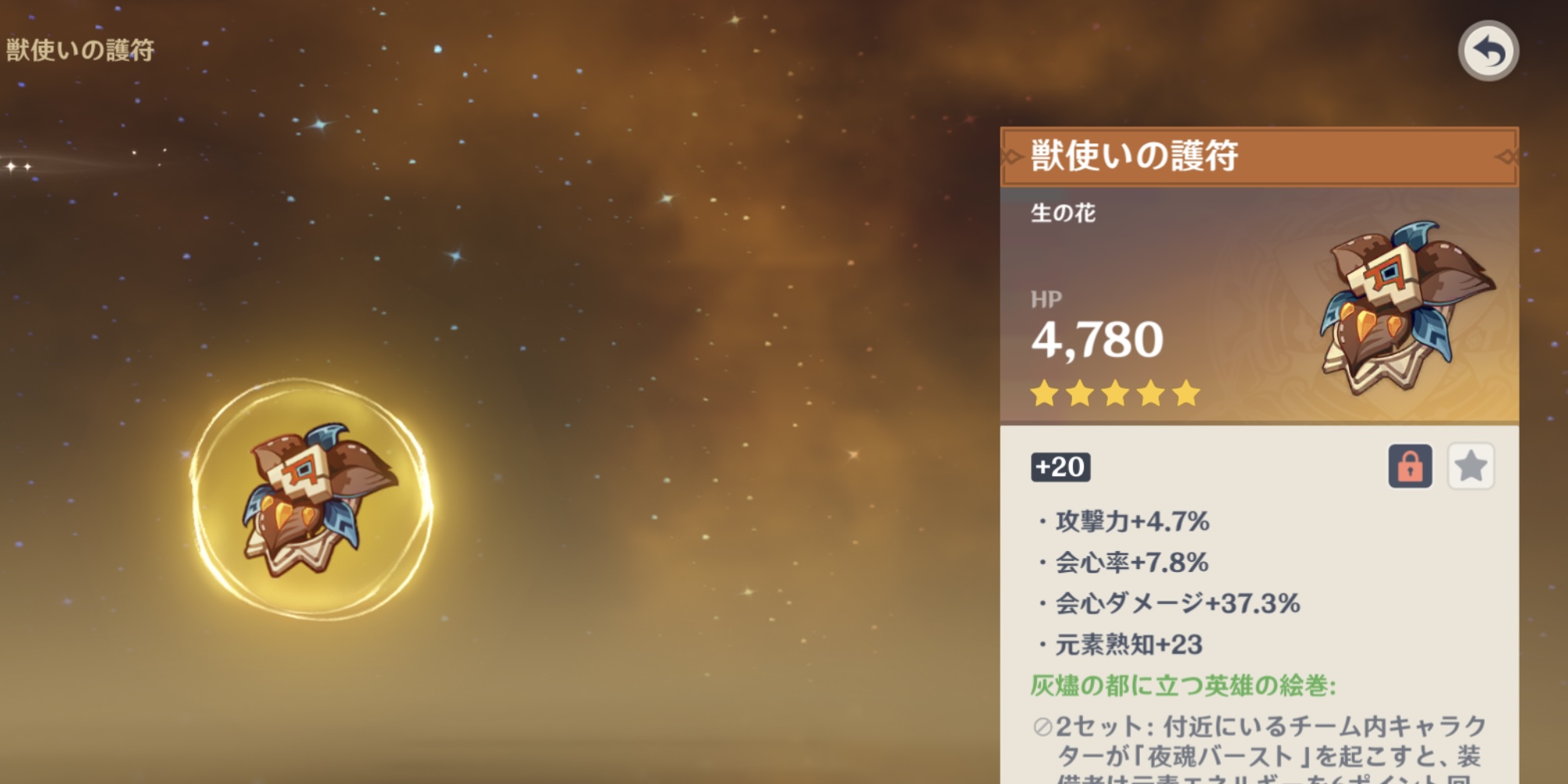Viewport: 1568px width, 784px height.
Task: Click the disabled circle icon beside 2セット
Action: point(1042,727)
